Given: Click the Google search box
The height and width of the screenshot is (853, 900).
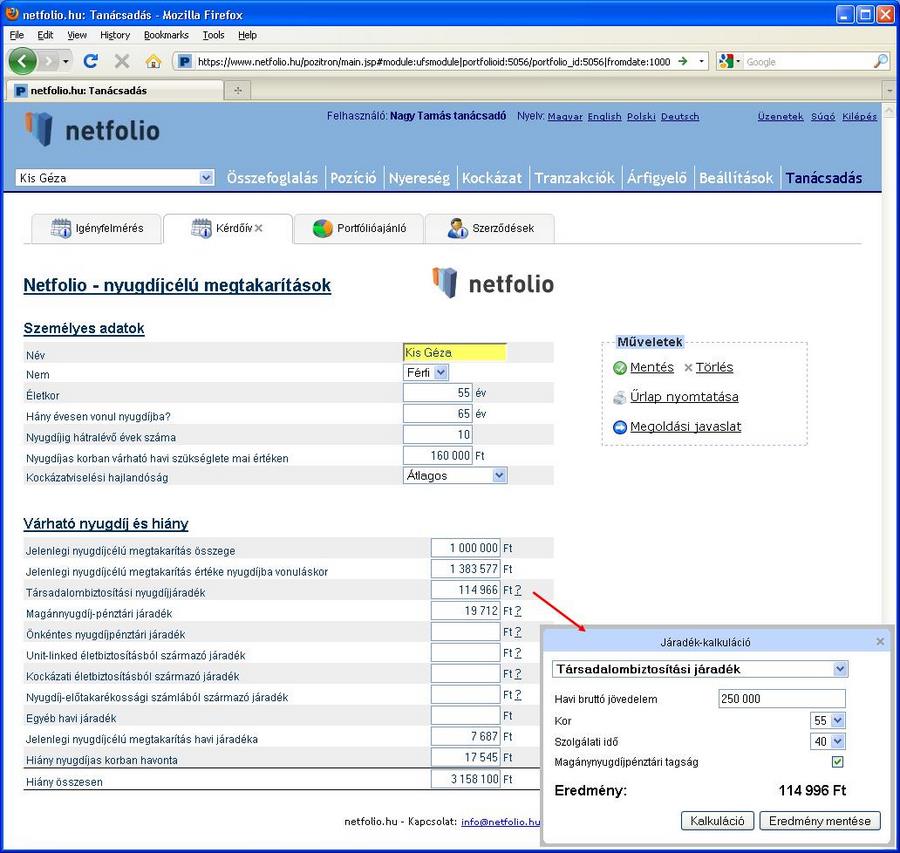Looking at the screenshot, I should [808, 61].
